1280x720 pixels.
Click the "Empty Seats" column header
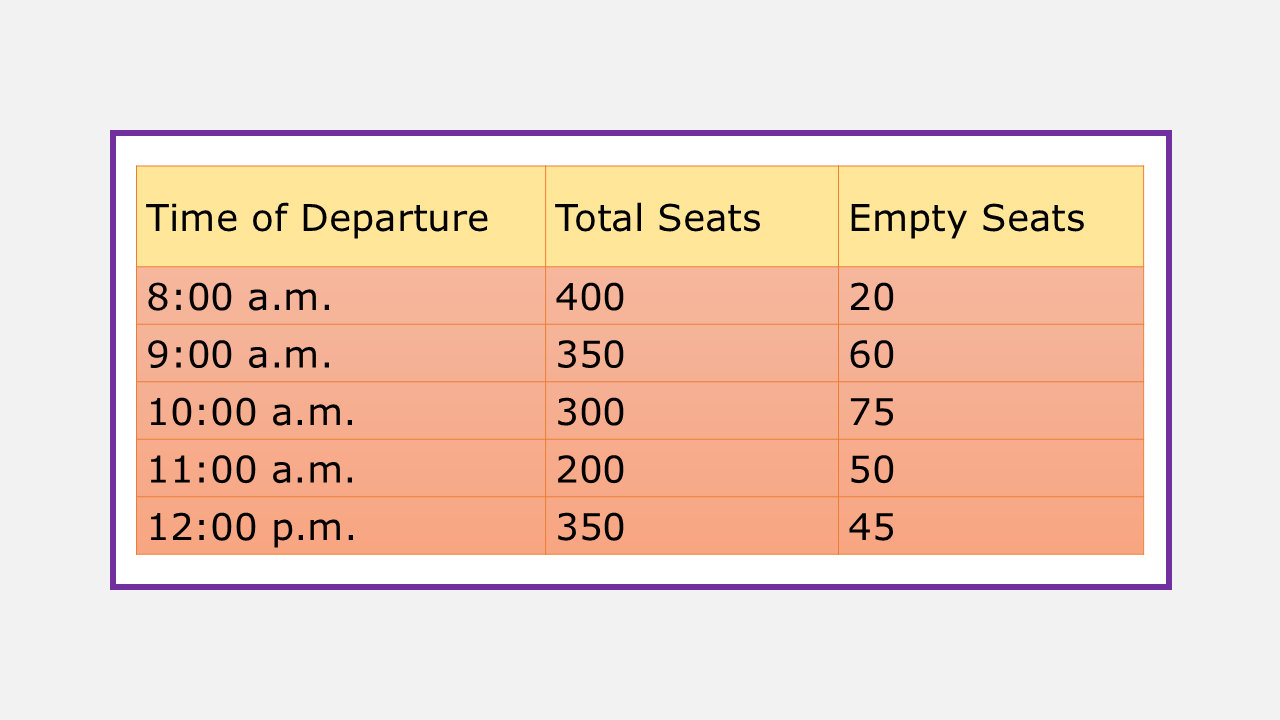966,217
